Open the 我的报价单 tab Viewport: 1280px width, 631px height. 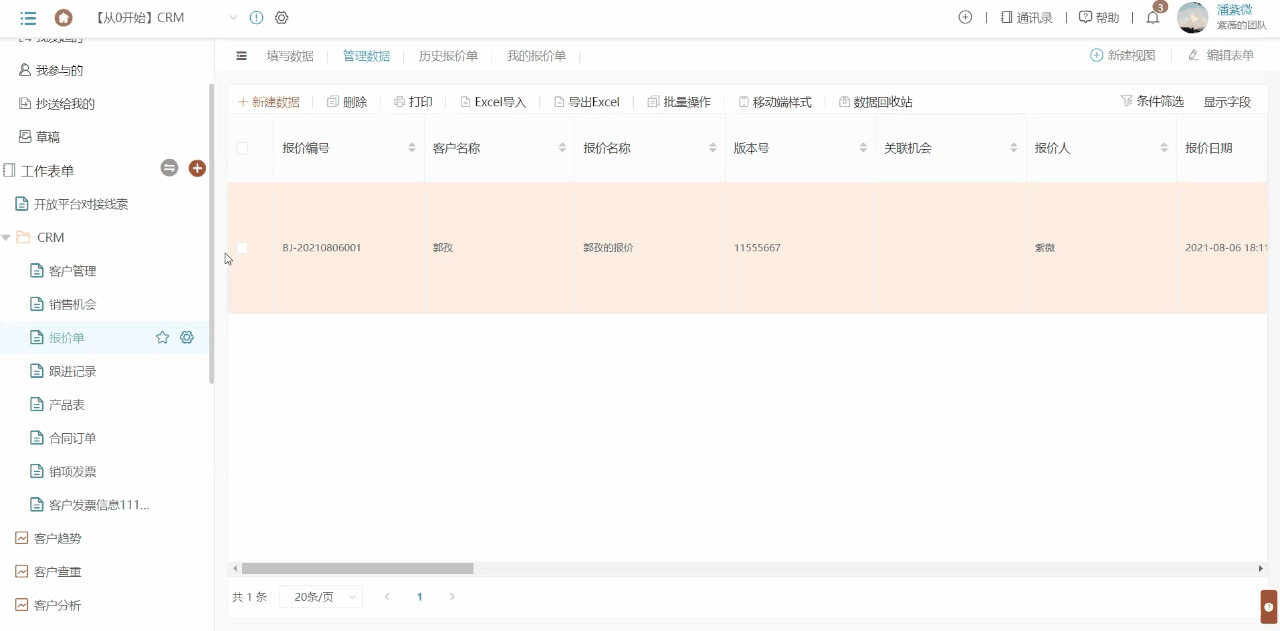(536, 56)
